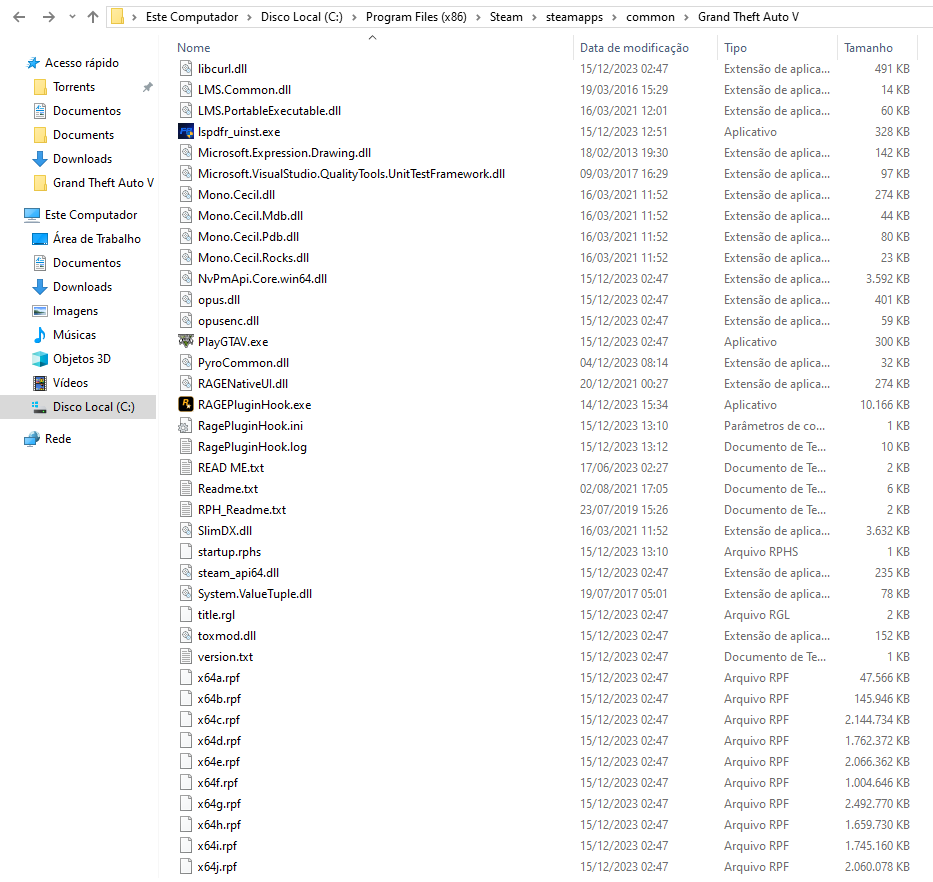Click Disco Local (C:) breadcrumb segment
This screenshot has height=882, width=933.
[x=302, y=17]
